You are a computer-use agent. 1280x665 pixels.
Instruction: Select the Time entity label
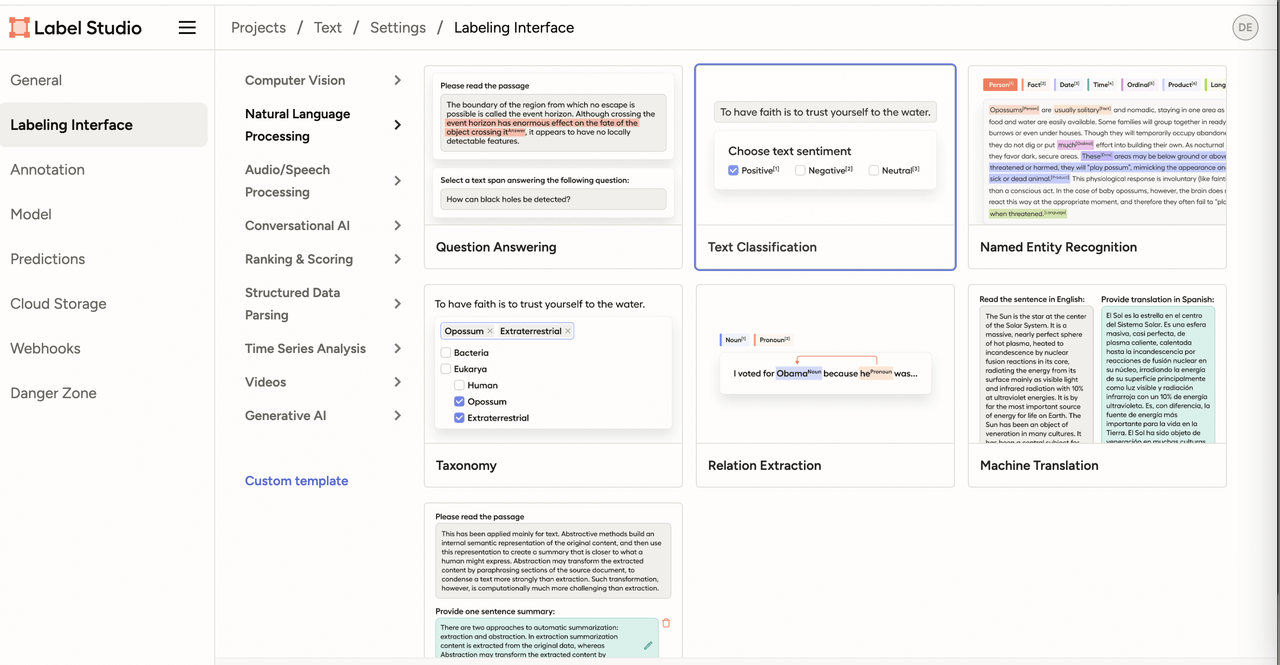(1101, 85)
